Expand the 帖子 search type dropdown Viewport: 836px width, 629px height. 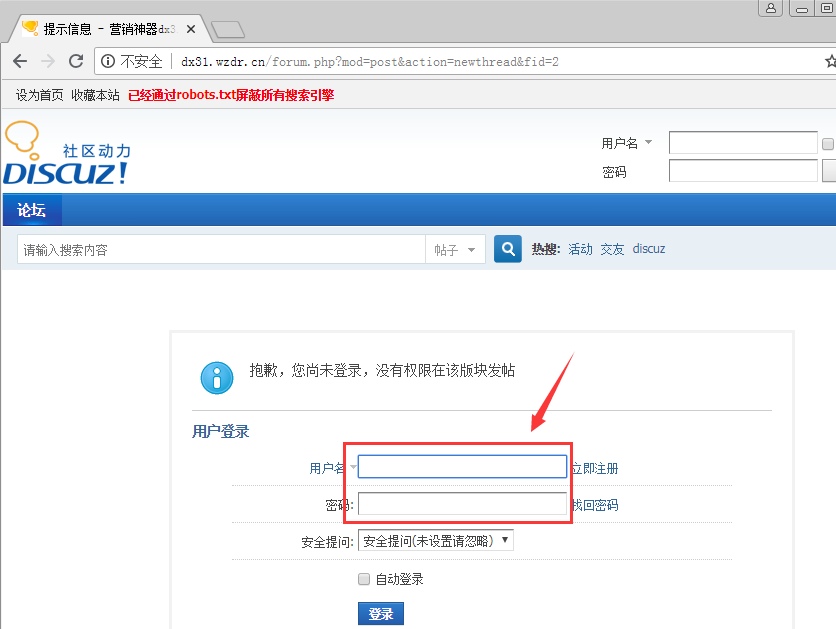point(456,250)
